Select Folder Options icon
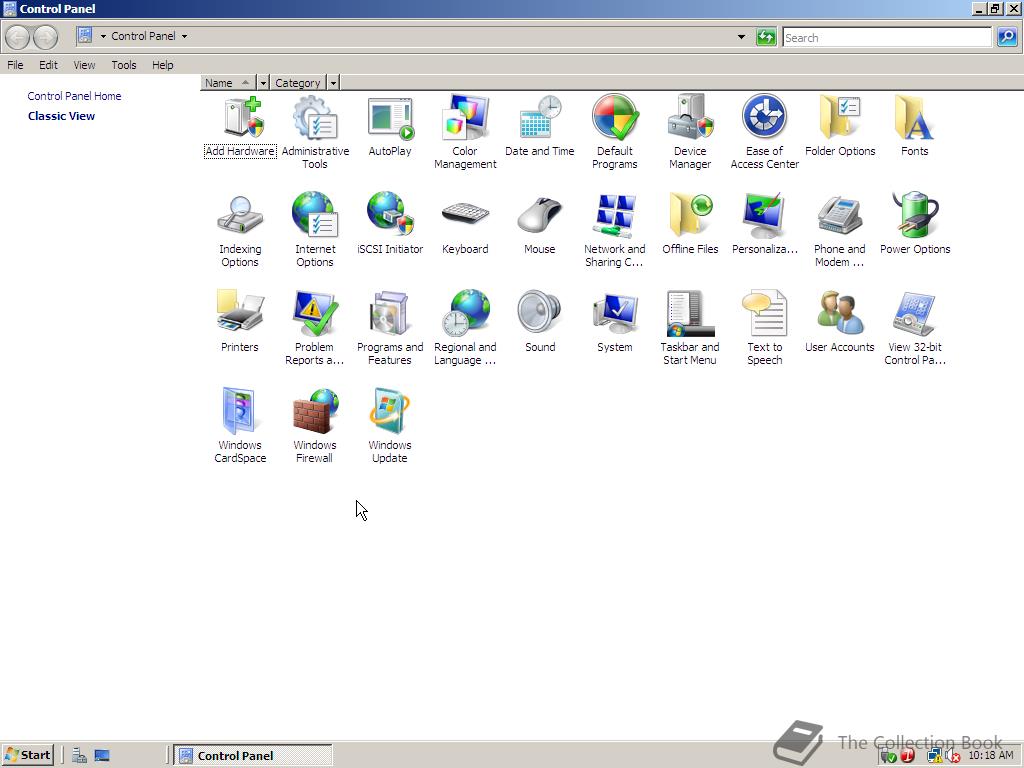Viewport: 1024px width, 768px height. [840, 127]
